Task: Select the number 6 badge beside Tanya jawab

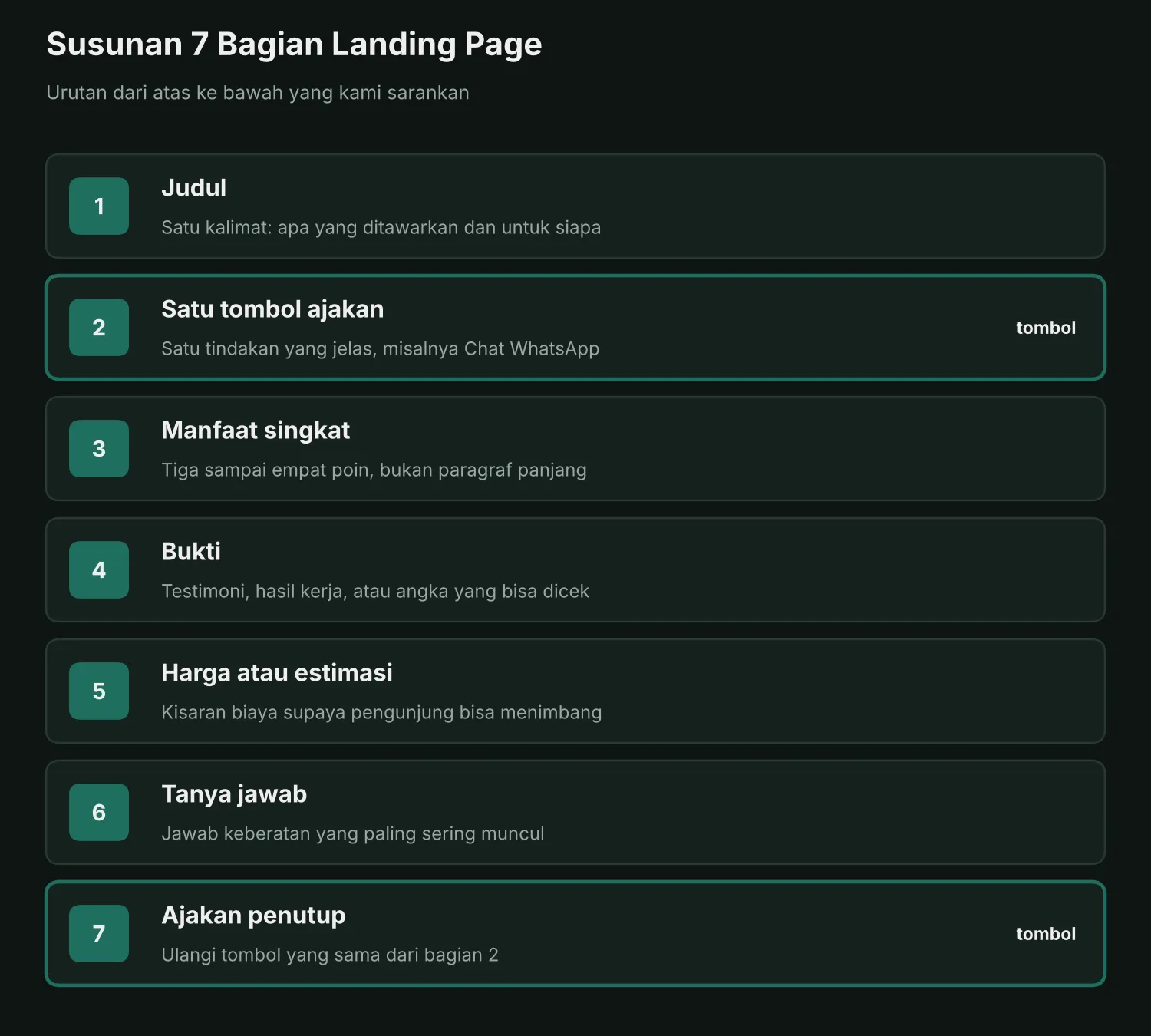Action: 99,813
